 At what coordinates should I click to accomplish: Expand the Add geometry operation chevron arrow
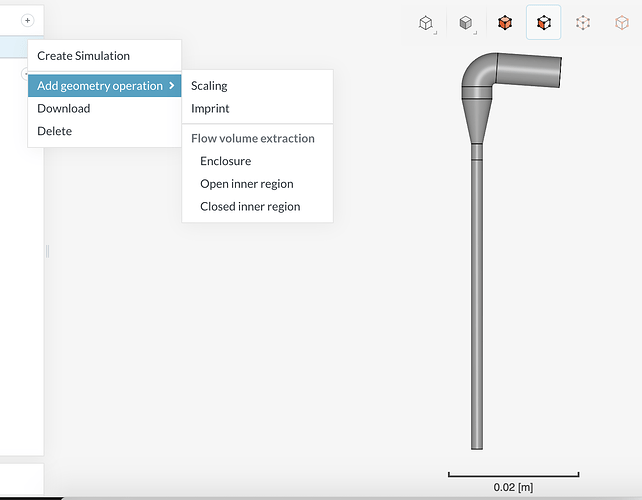172,86
